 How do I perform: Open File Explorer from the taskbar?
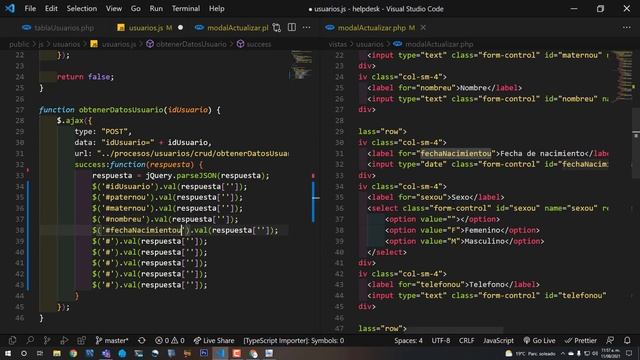click(x=57, y=353)
